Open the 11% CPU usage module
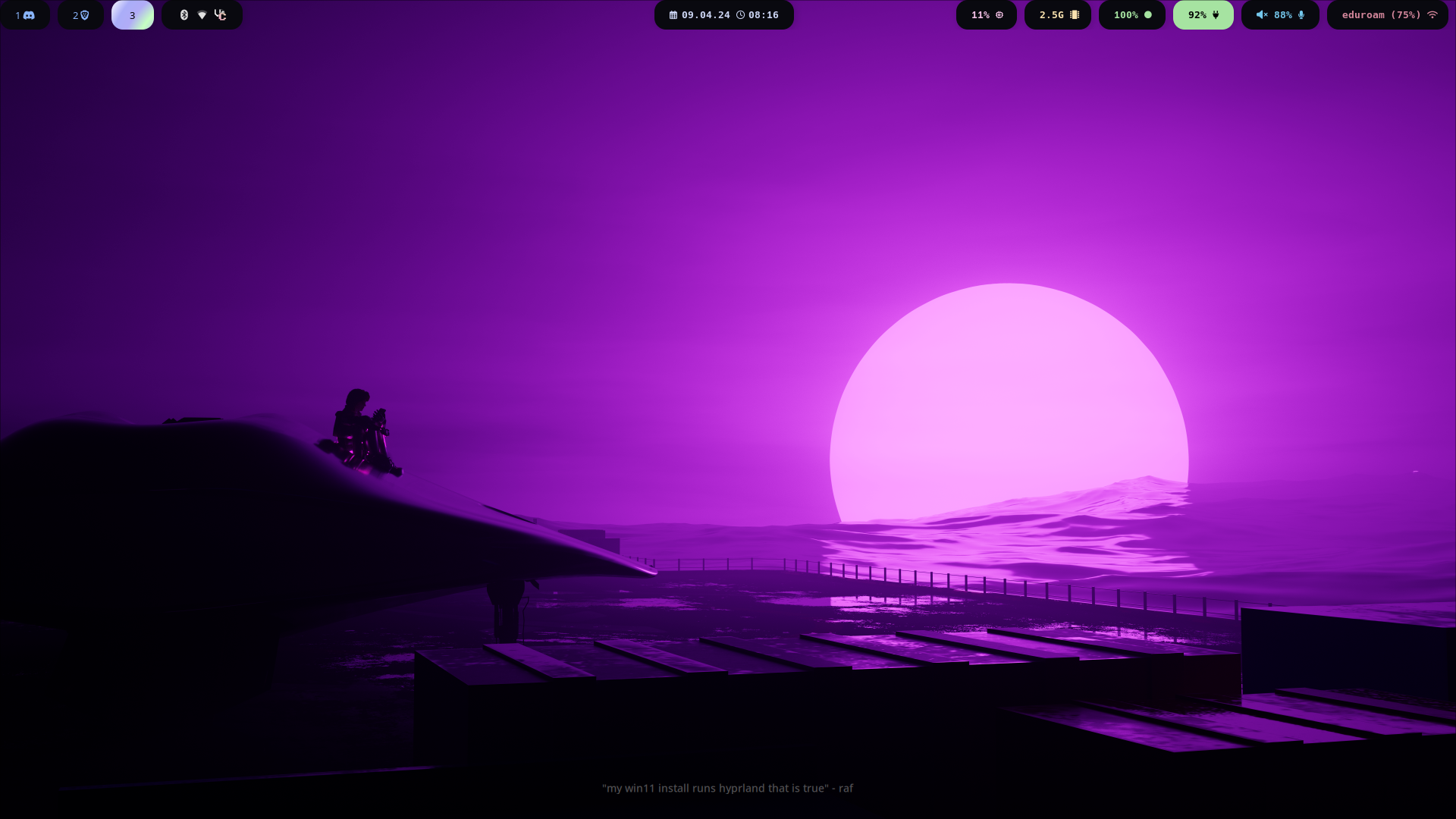The image size is (1456, 819). 987,15
